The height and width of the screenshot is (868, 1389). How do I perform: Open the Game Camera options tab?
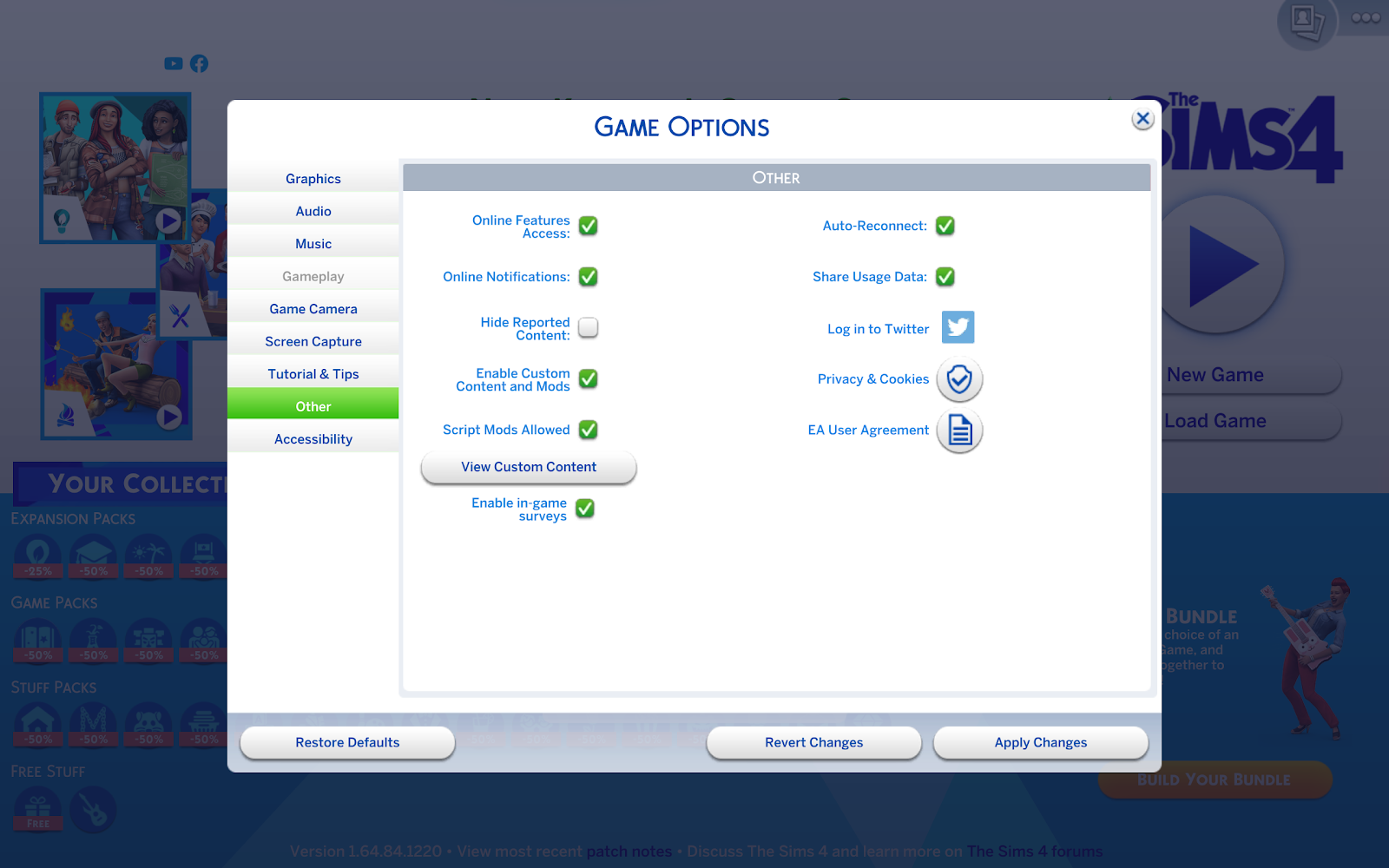point(313,309)
